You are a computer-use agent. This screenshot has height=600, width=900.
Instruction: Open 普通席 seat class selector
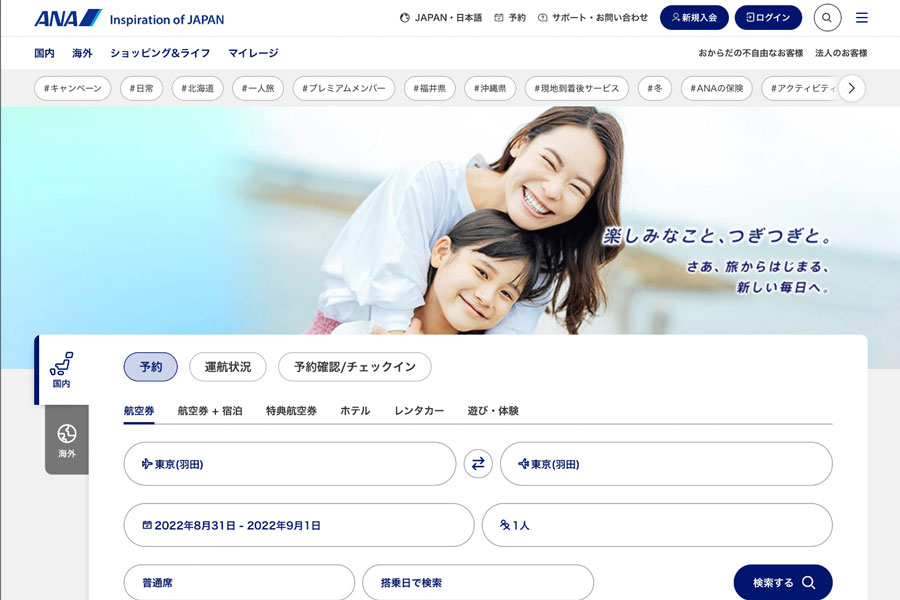click(239, 582)
